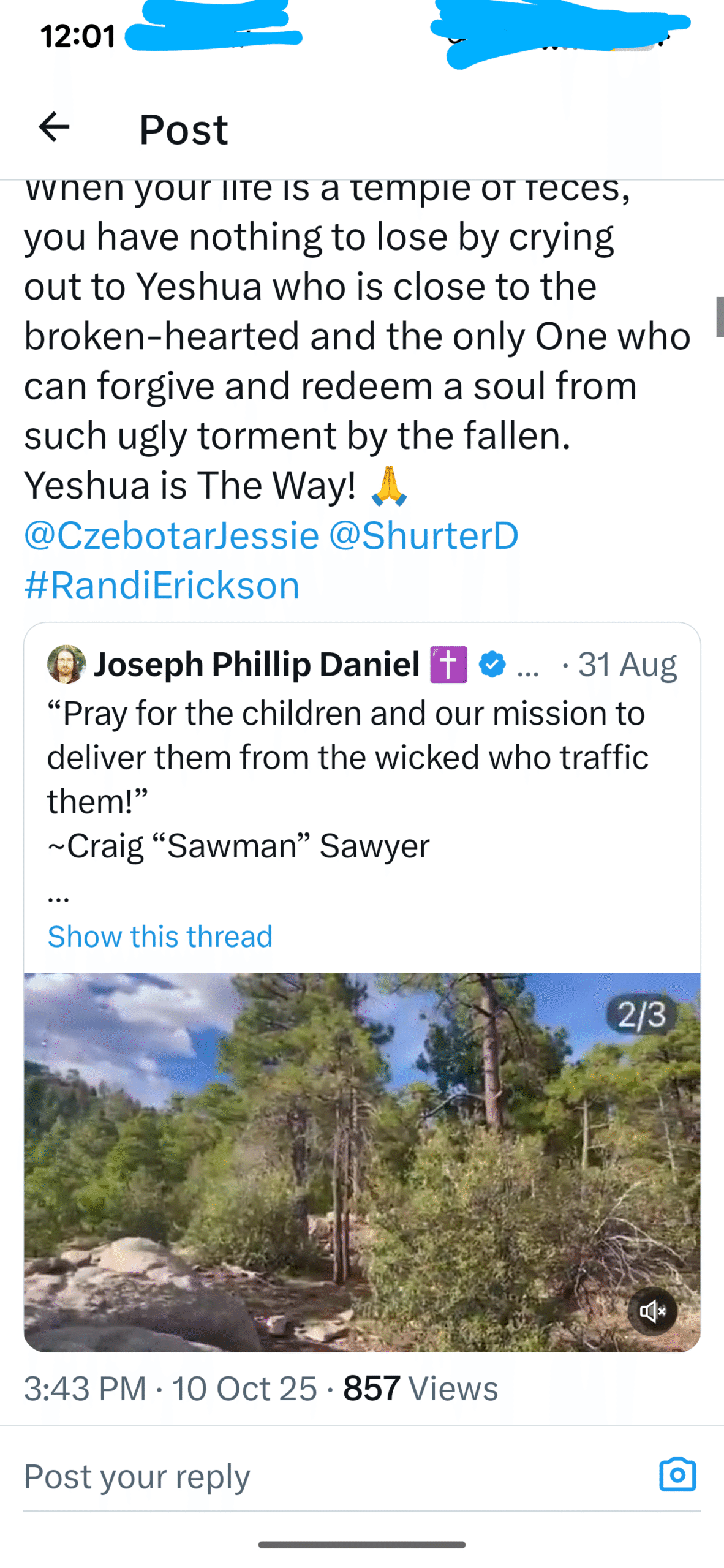Click the 31 Aug quoted post date
The height and width of the screenshot is (1568, 724).
point(627,664)
